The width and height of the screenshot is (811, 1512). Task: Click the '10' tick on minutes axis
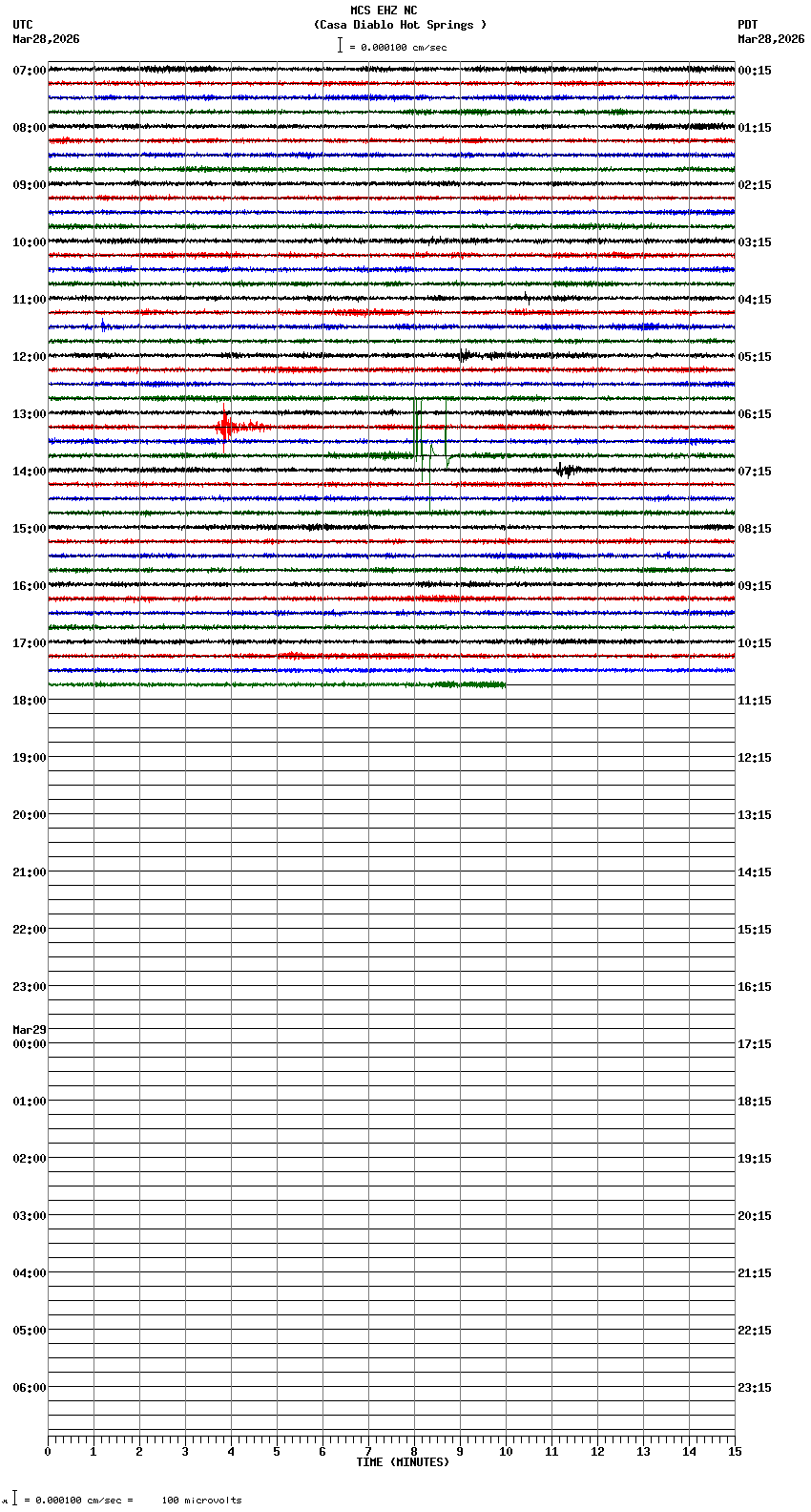click(x=506, y=1452)
